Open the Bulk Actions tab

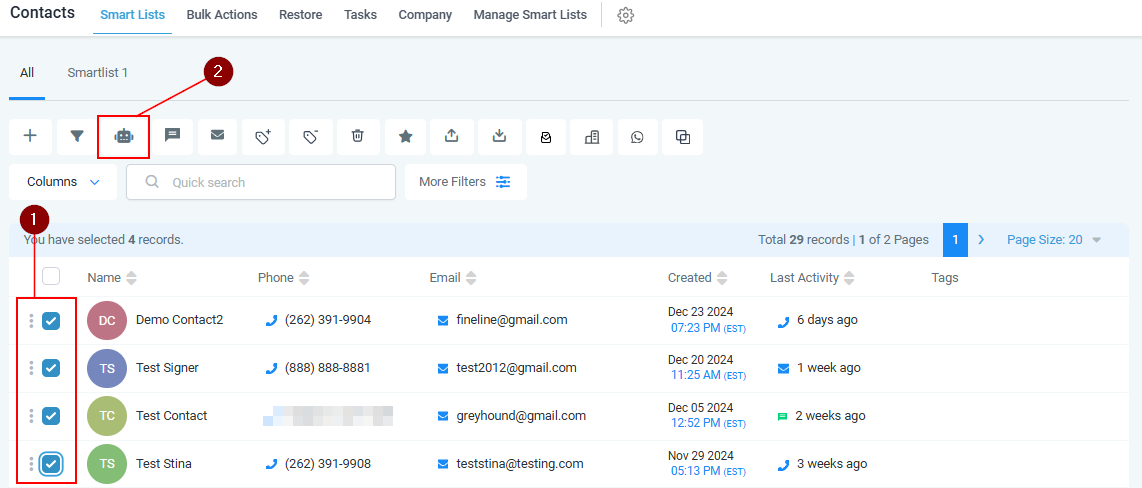pos(222,15)
